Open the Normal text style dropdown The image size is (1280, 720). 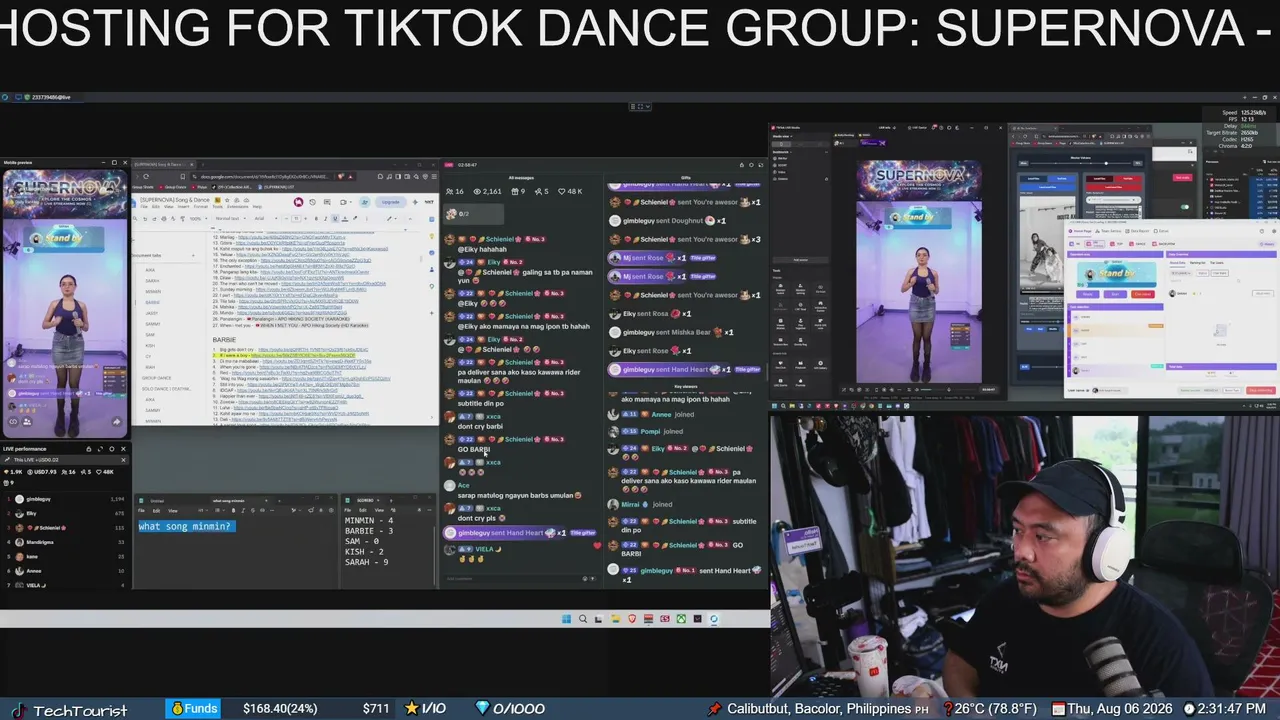point(229,218)
